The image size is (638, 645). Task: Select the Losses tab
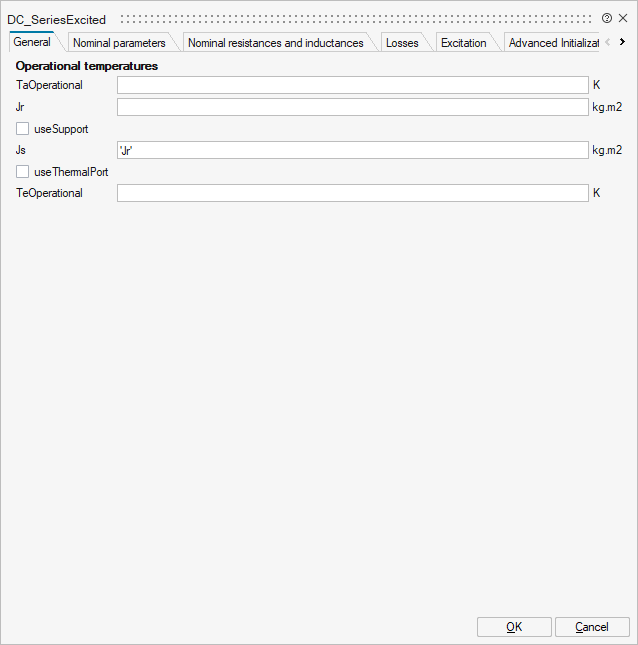point(402,43)
